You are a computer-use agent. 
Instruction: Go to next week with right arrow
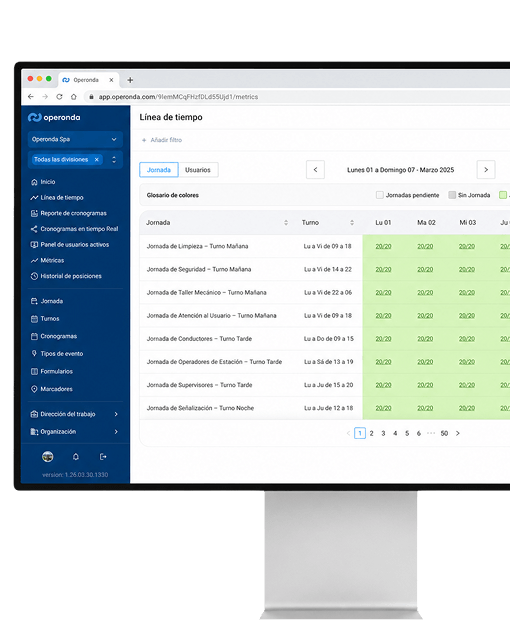pos(486,170)
